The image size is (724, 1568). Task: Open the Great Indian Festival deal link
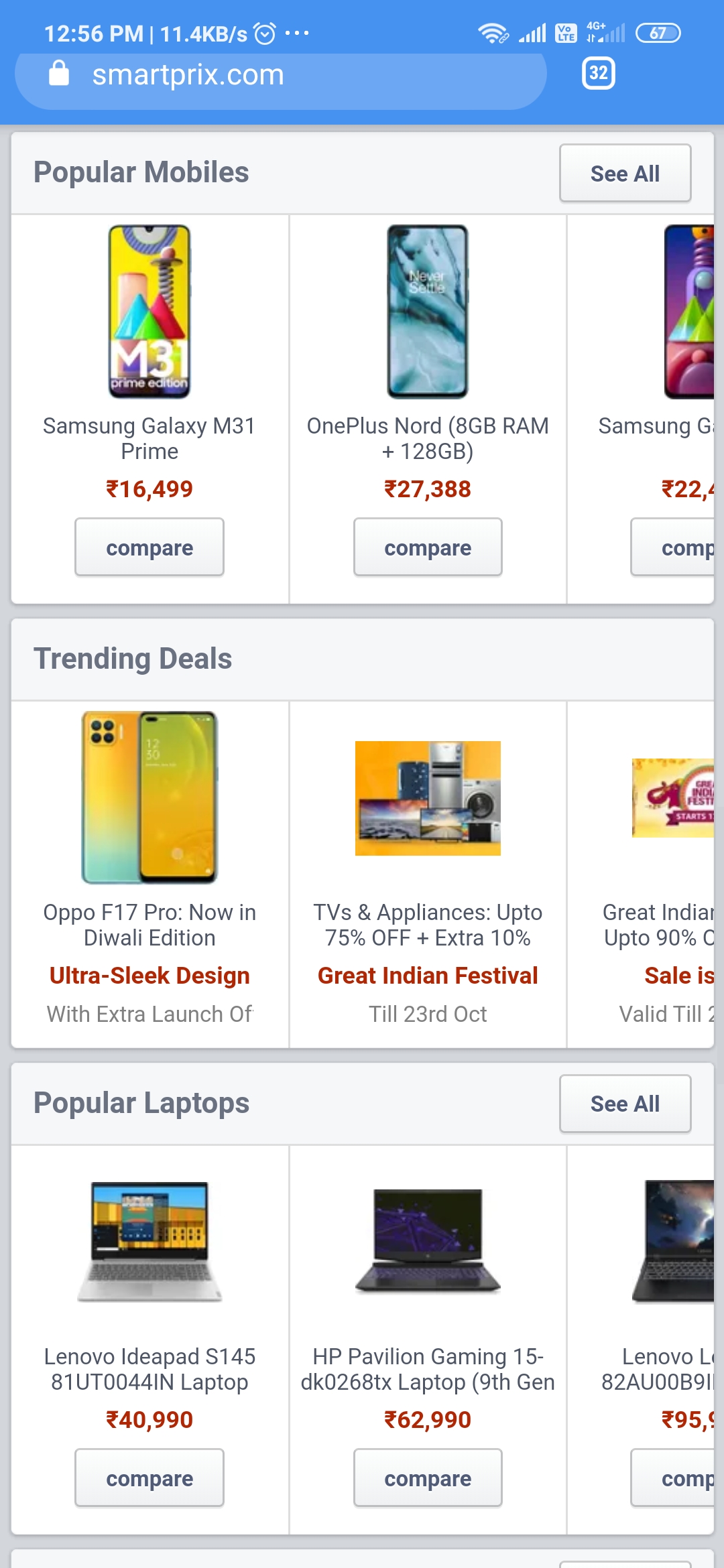[x=428, y=976]
